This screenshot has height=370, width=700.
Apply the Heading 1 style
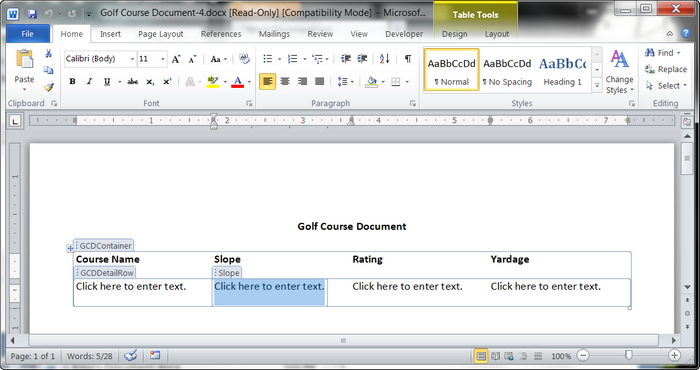point(562,70)
